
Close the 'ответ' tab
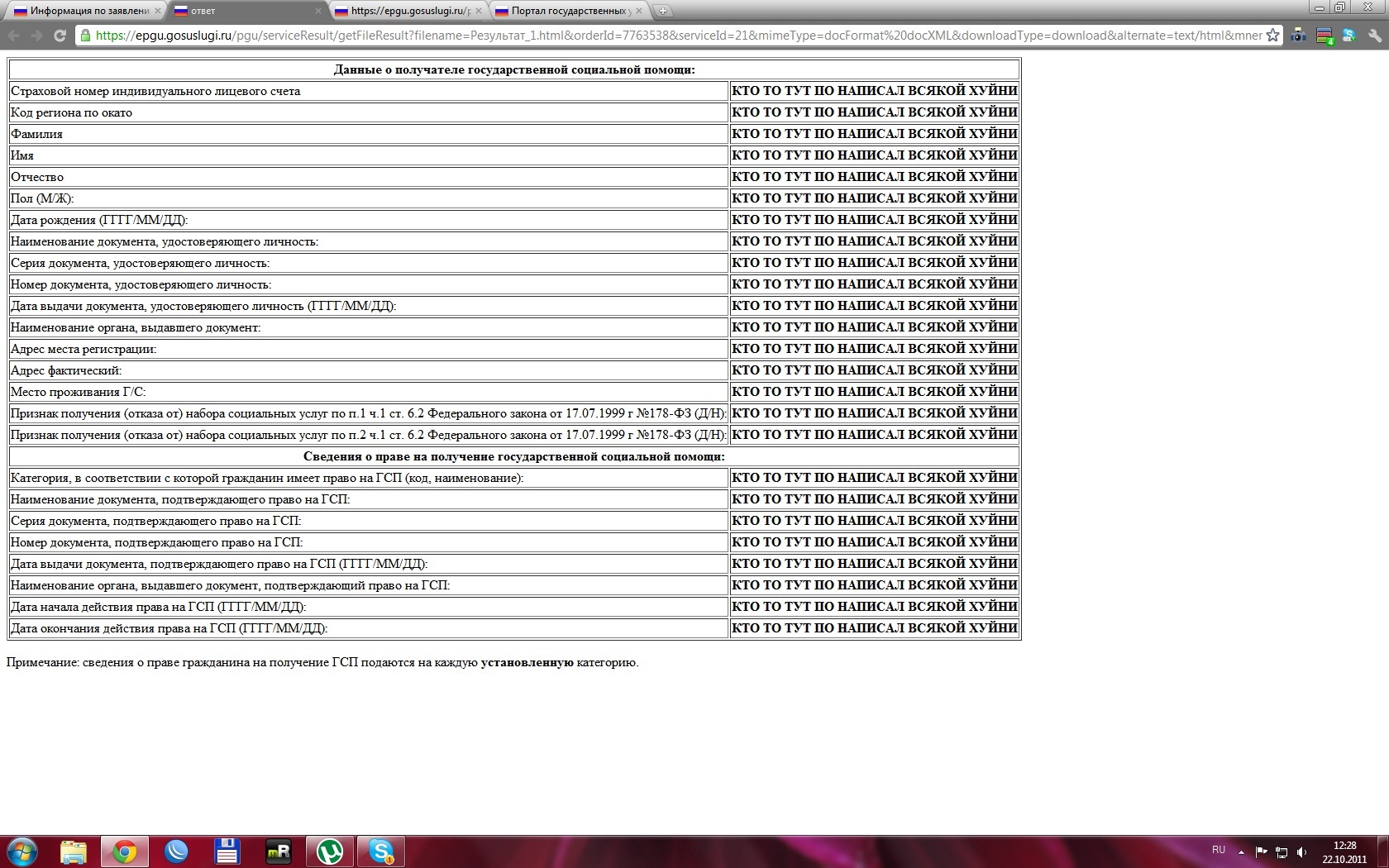pos(318,11)
